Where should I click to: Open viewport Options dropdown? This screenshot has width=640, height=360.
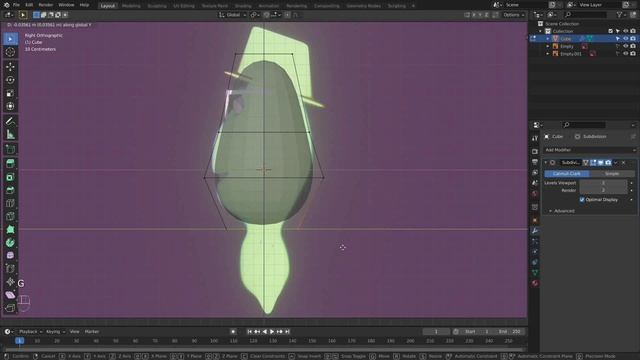[513, 15]
